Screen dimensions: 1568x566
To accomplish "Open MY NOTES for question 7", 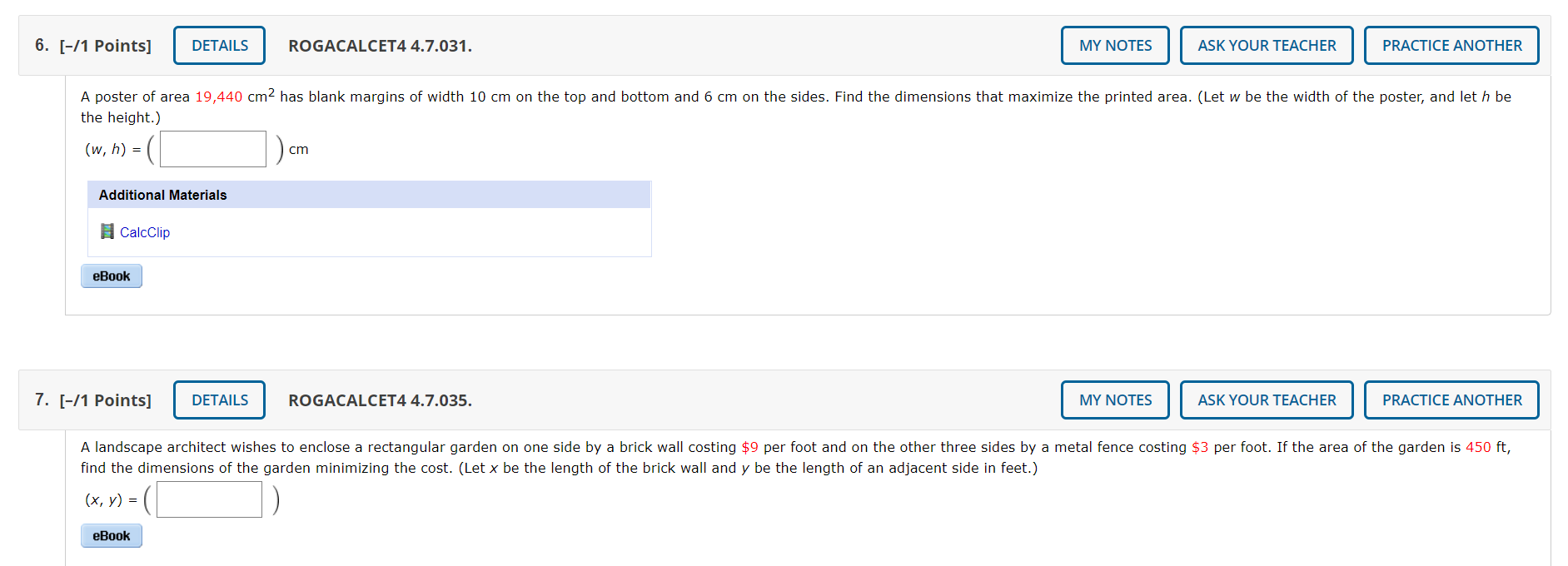I will point(1115,400).
